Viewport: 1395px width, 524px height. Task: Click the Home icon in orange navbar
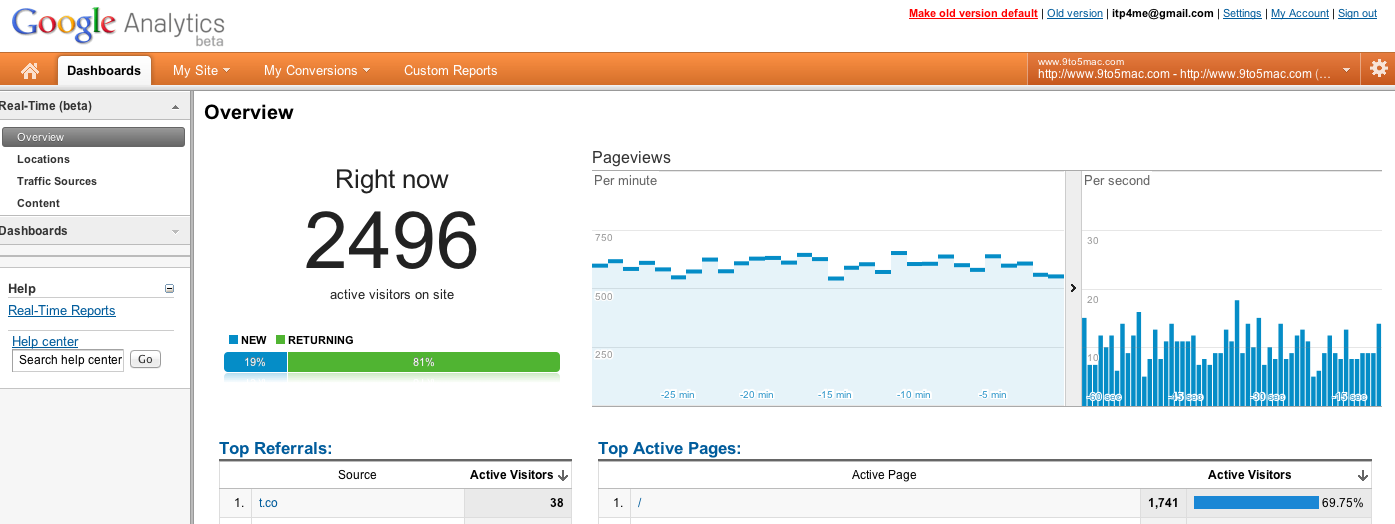30,70
